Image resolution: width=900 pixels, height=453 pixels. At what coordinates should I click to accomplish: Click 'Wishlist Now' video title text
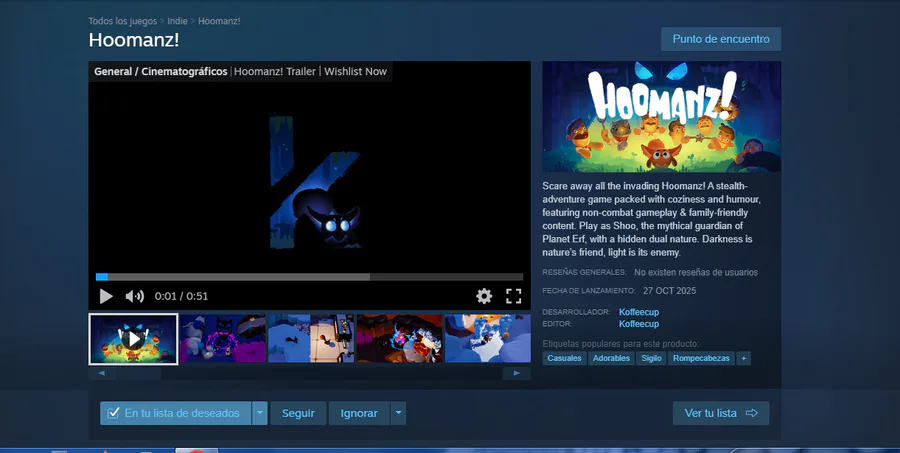pos(355,72)
